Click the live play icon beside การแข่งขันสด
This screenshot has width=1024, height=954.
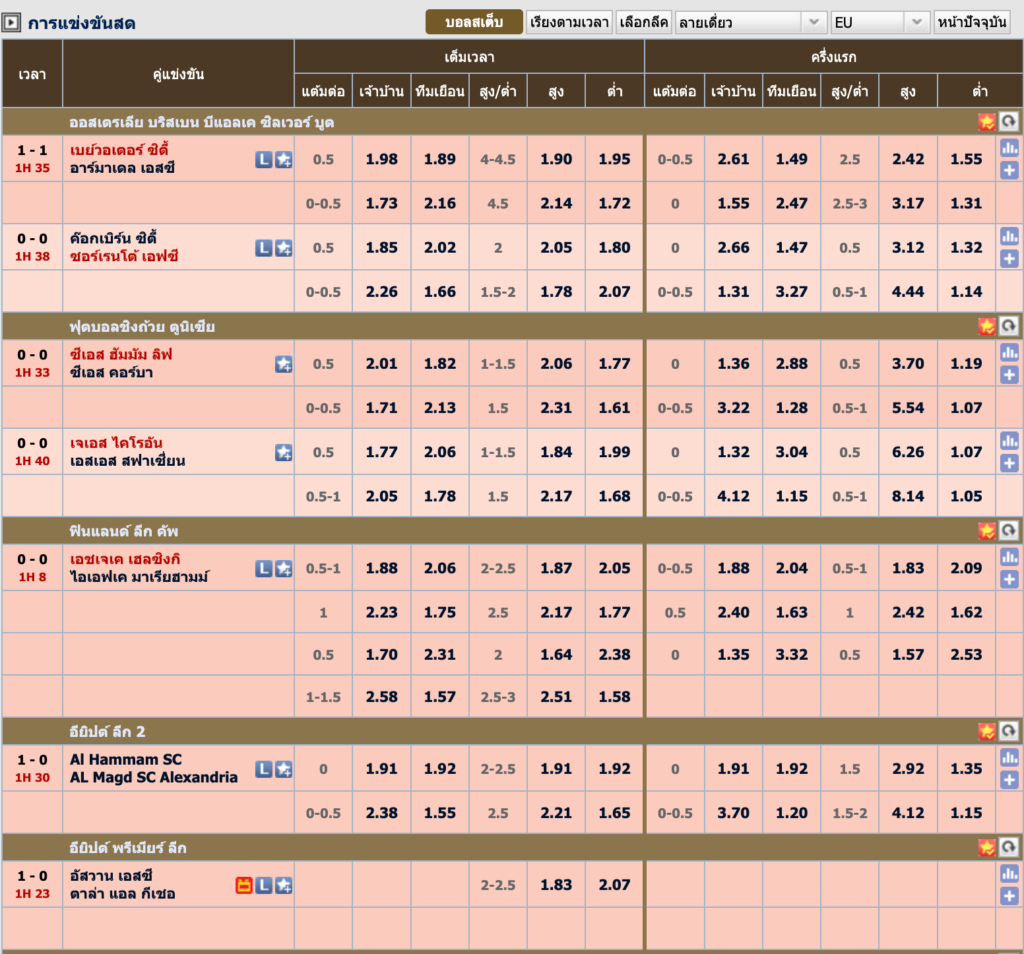[x=10, y=24]
